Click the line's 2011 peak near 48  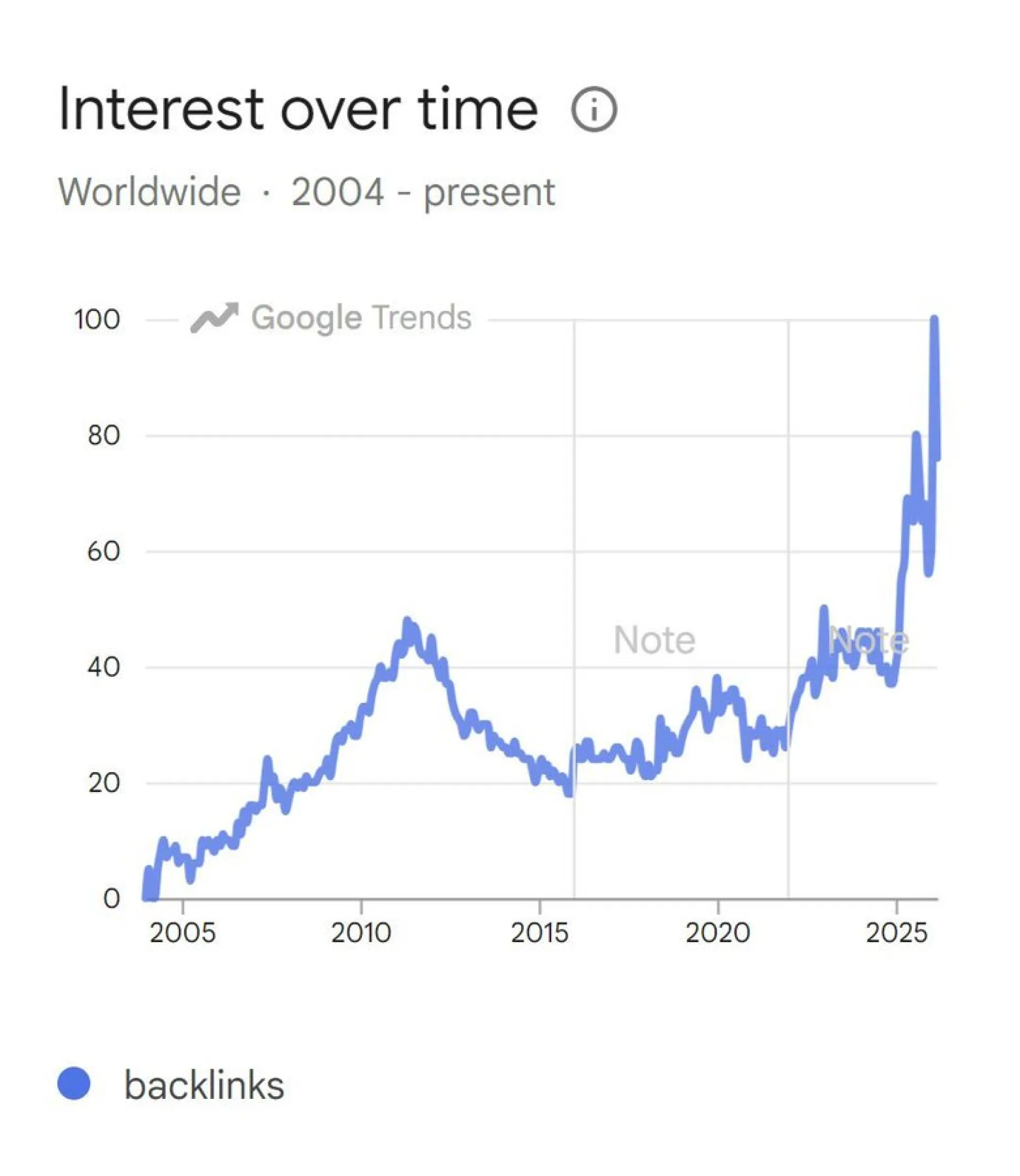(407, 621)
